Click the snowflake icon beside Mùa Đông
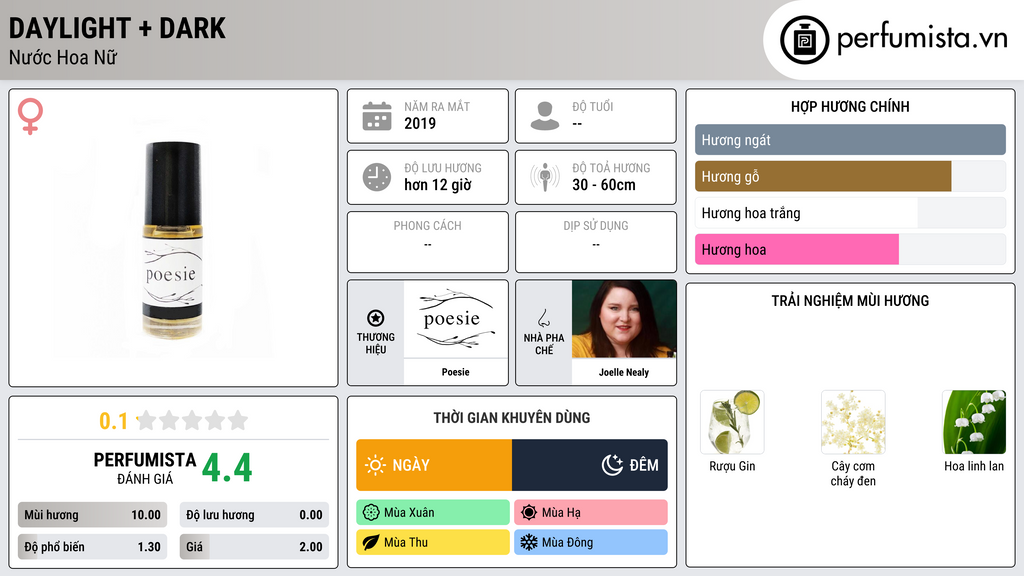 (528, 542)
